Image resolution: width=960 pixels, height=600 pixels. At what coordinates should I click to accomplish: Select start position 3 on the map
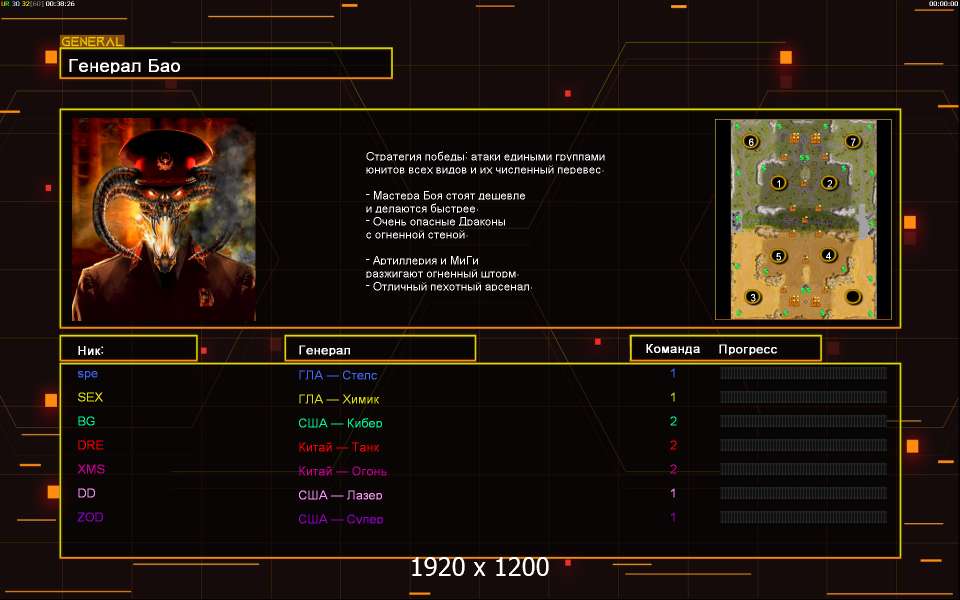pyautogui.click(x=752, y=297)
